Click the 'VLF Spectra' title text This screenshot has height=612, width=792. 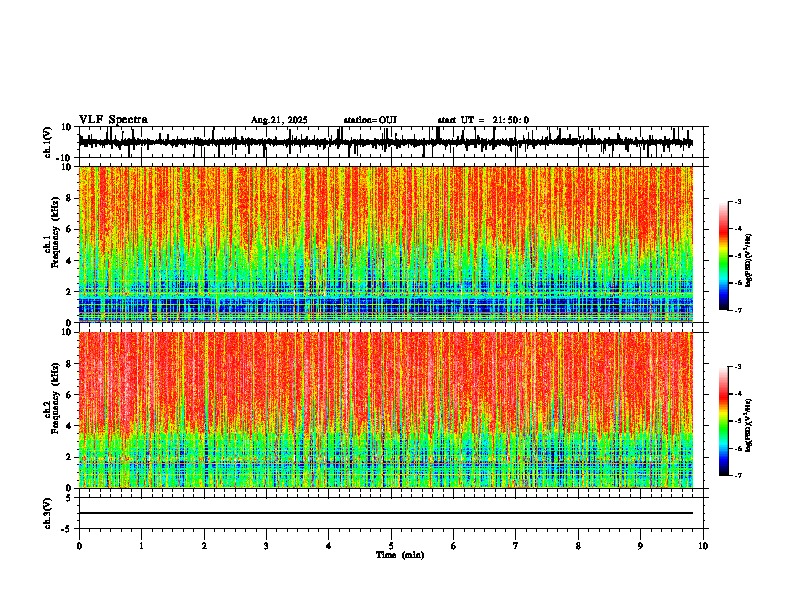(x=113, y=120)
